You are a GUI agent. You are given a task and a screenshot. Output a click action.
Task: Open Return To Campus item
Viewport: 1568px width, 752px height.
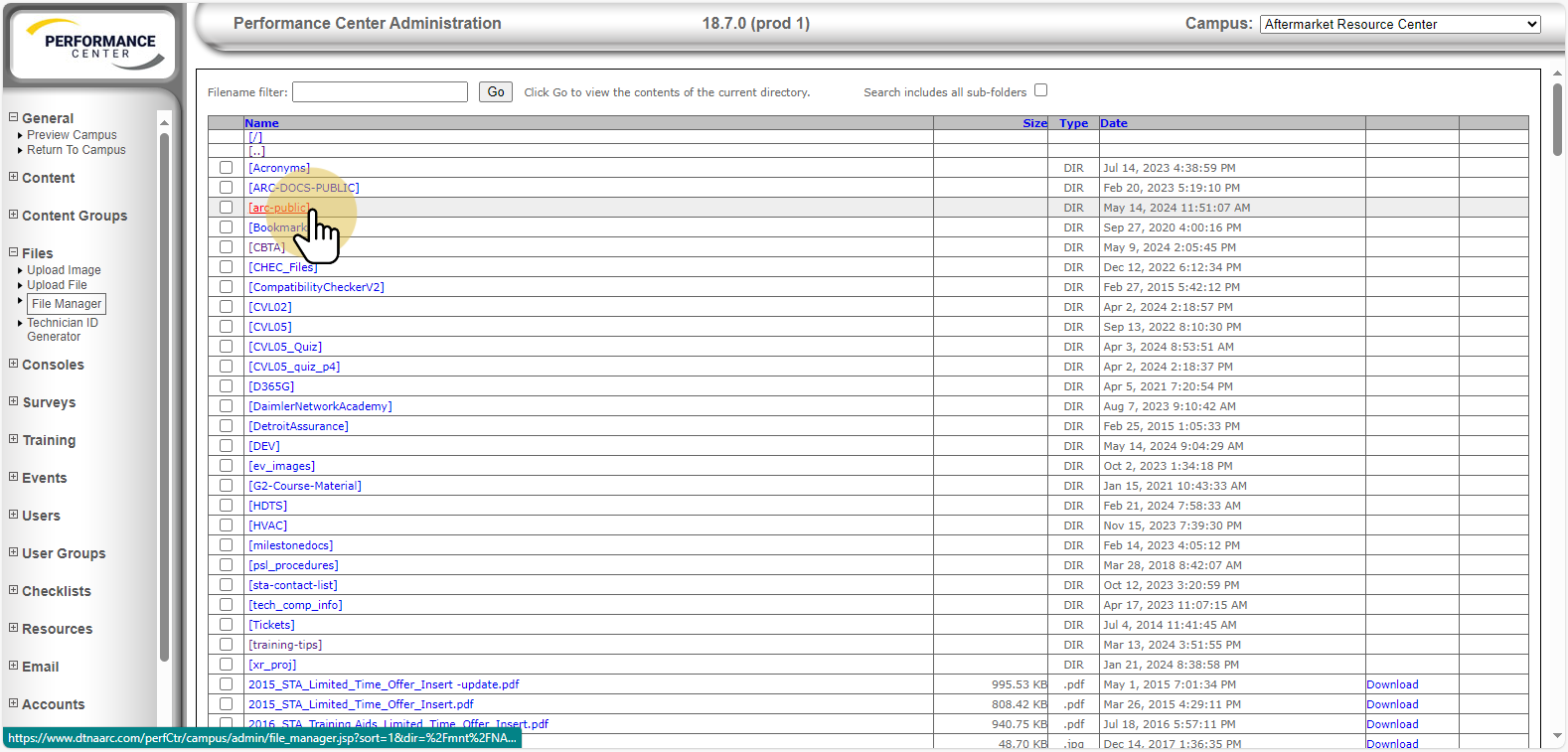[x=77, y=150]
